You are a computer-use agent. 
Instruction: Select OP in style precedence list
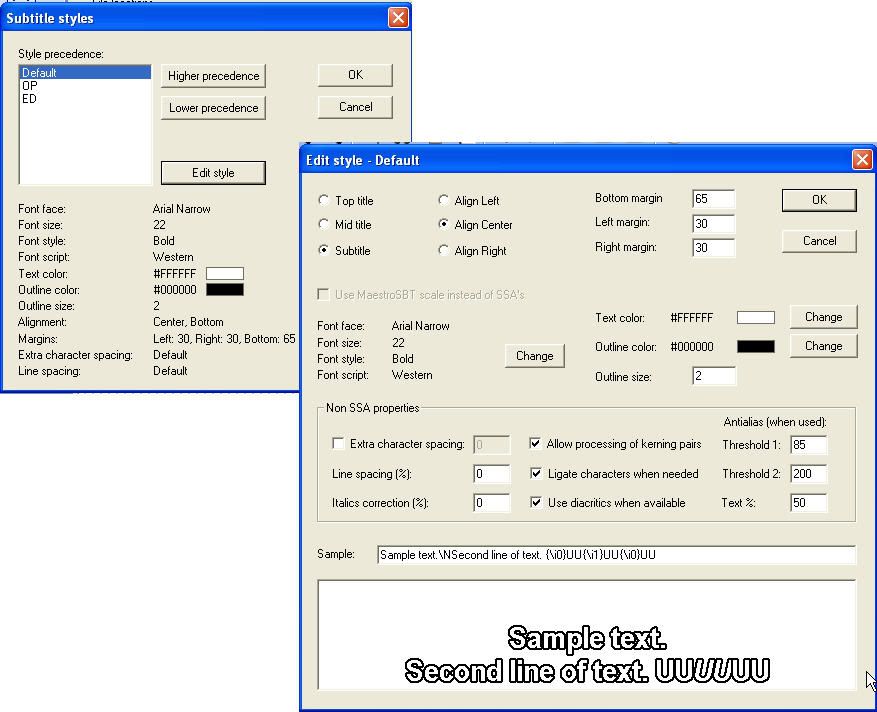[x=85, y=86]
